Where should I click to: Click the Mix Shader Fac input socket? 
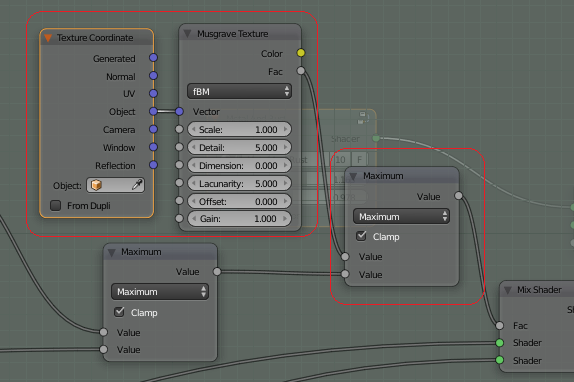pyautogui.click(x=500, y=325)
